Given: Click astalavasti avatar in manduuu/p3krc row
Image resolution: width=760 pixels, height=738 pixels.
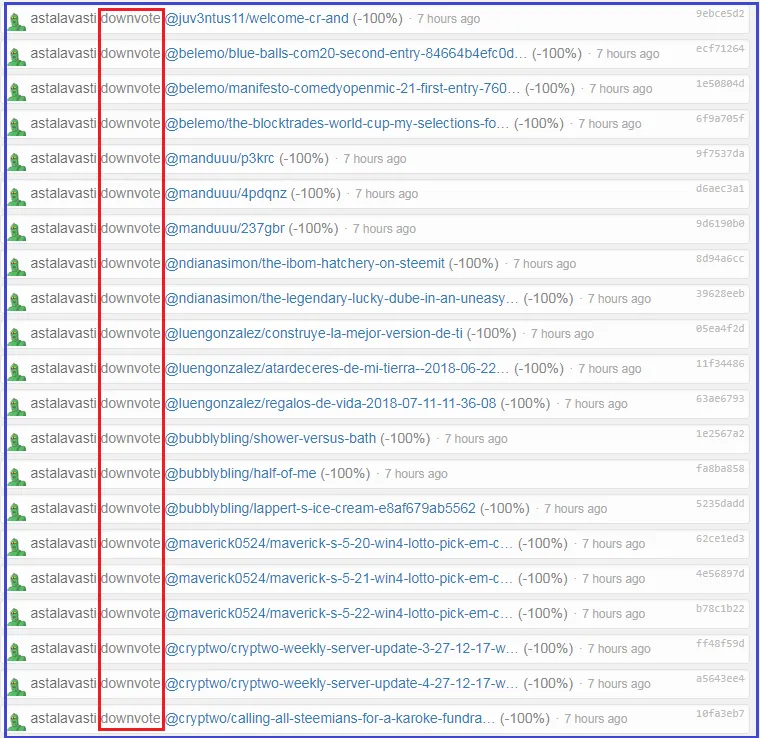Looking at the screenshot, I should point(17,161).
